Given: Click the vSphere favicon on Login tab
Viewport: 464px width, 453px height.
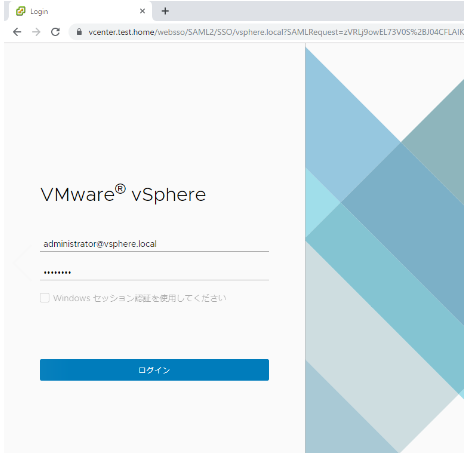Looking at the screenshot, I should click(x=21, y=11).
